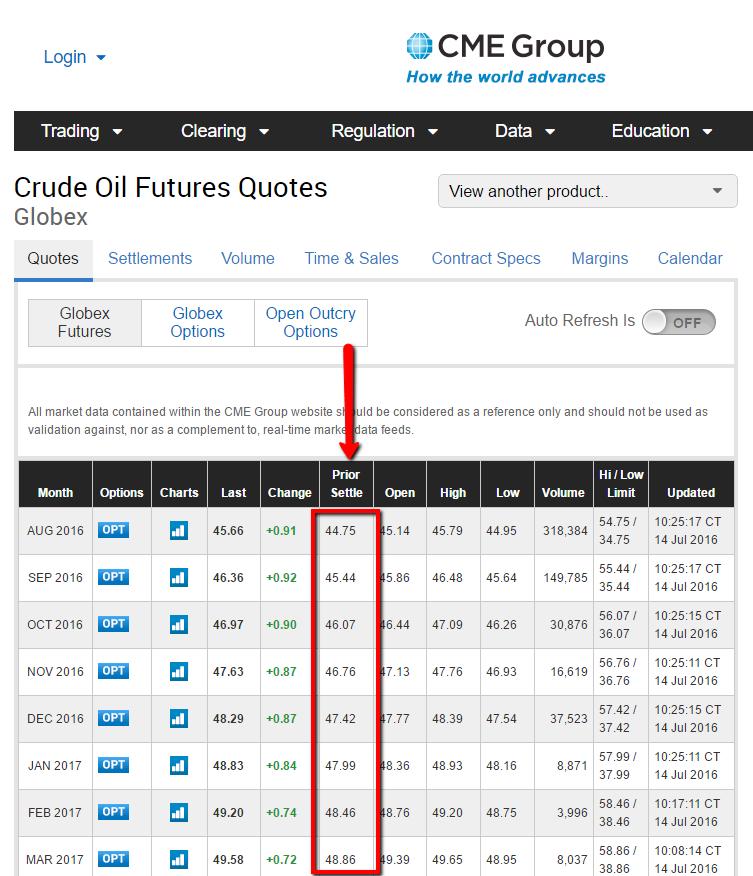Open chart for NOV 2016 contract
The height and width of the screenshot is (876, 753).
pos(179,671)
